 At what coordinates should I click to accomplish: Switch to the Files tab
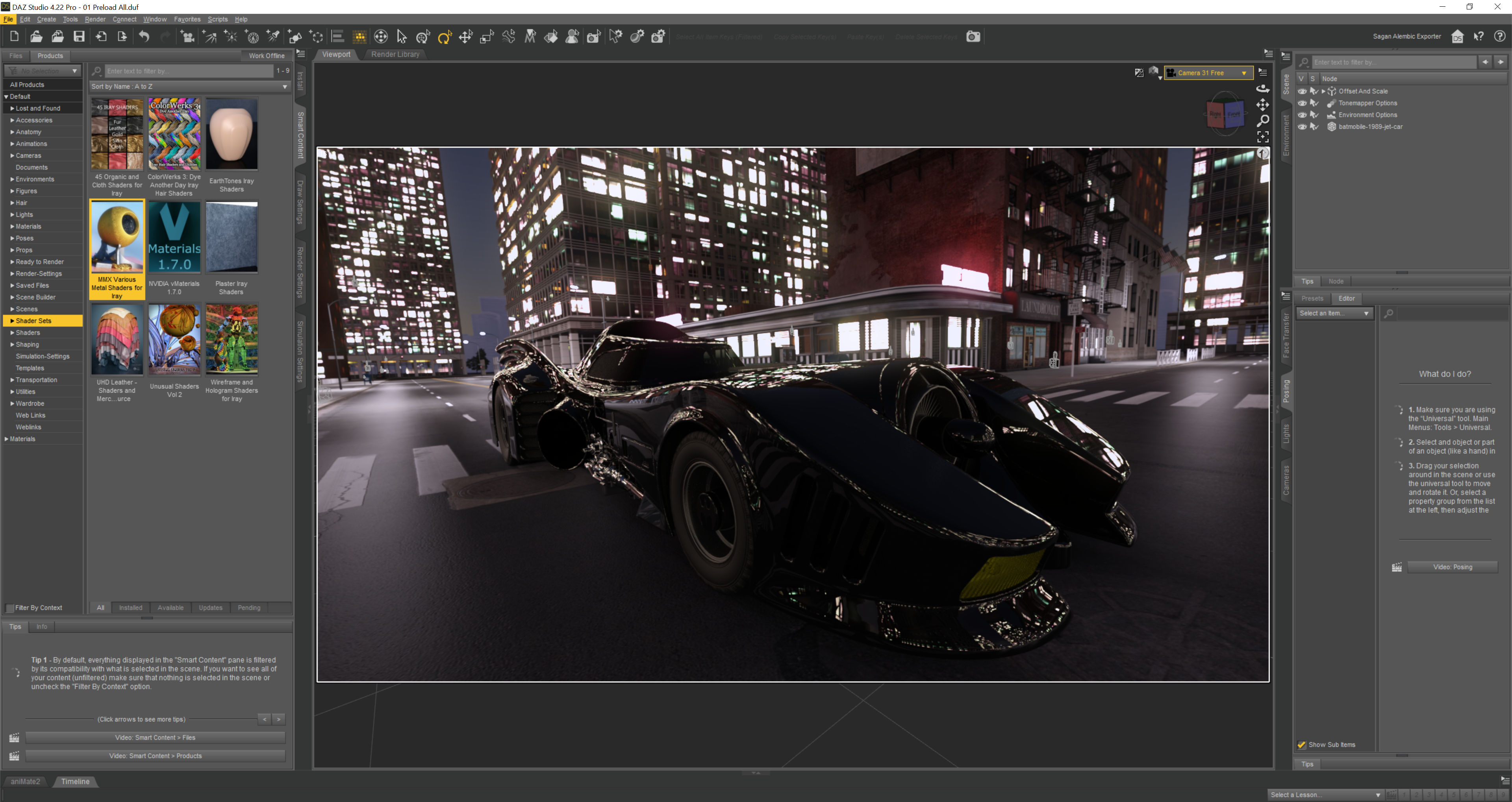(x=16, y=56)
